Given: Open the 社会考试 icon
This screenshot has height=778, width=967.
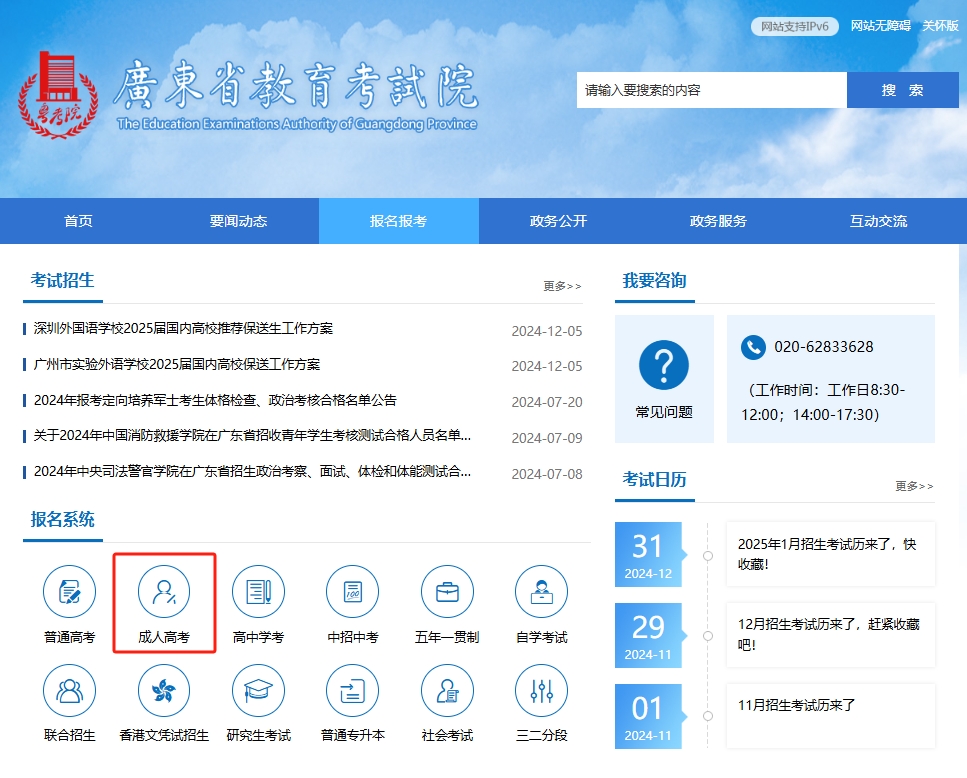Looking at the screenshot, I should [447, 690].
